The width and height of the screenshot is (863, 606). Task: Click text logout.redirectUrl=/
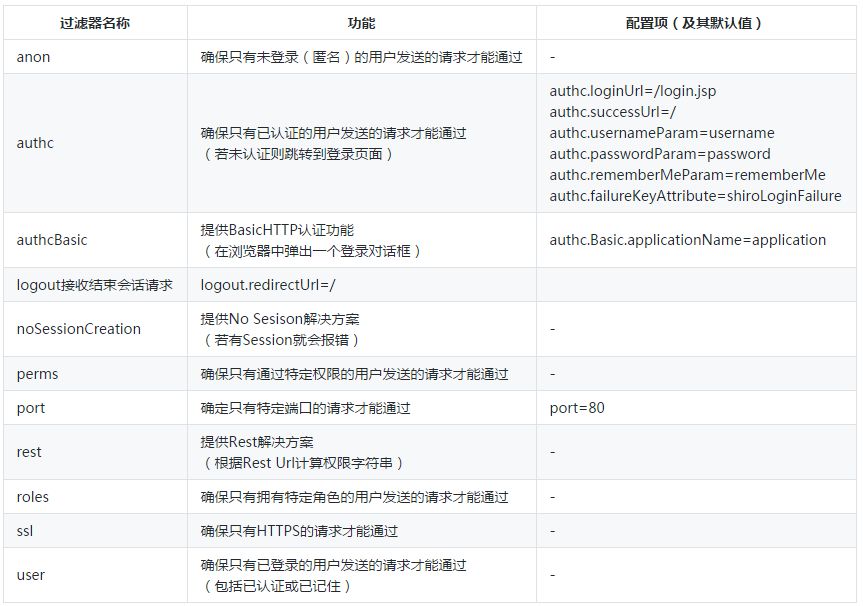point(268,285)
